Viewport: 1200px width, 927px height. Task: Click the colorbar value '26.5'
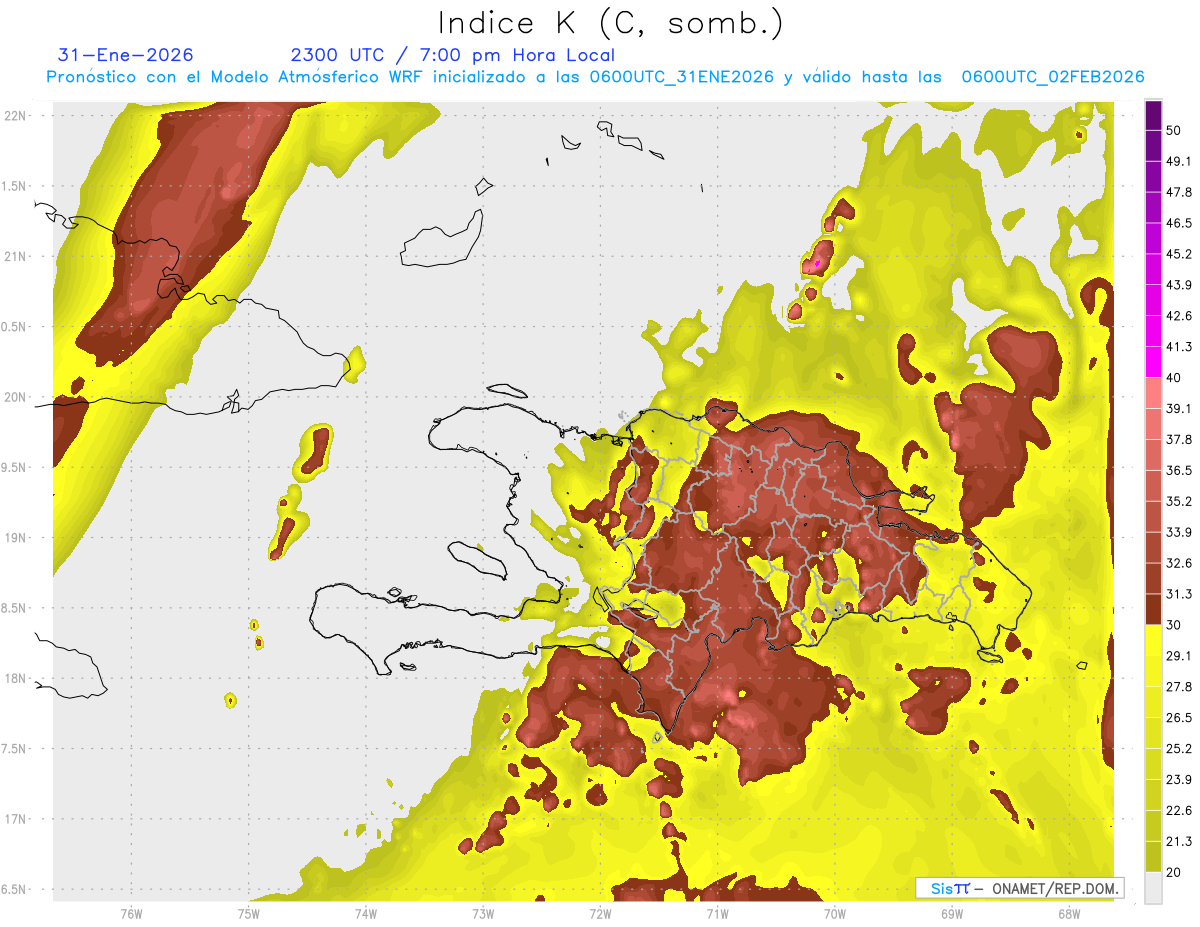[x=1179, y=718]
